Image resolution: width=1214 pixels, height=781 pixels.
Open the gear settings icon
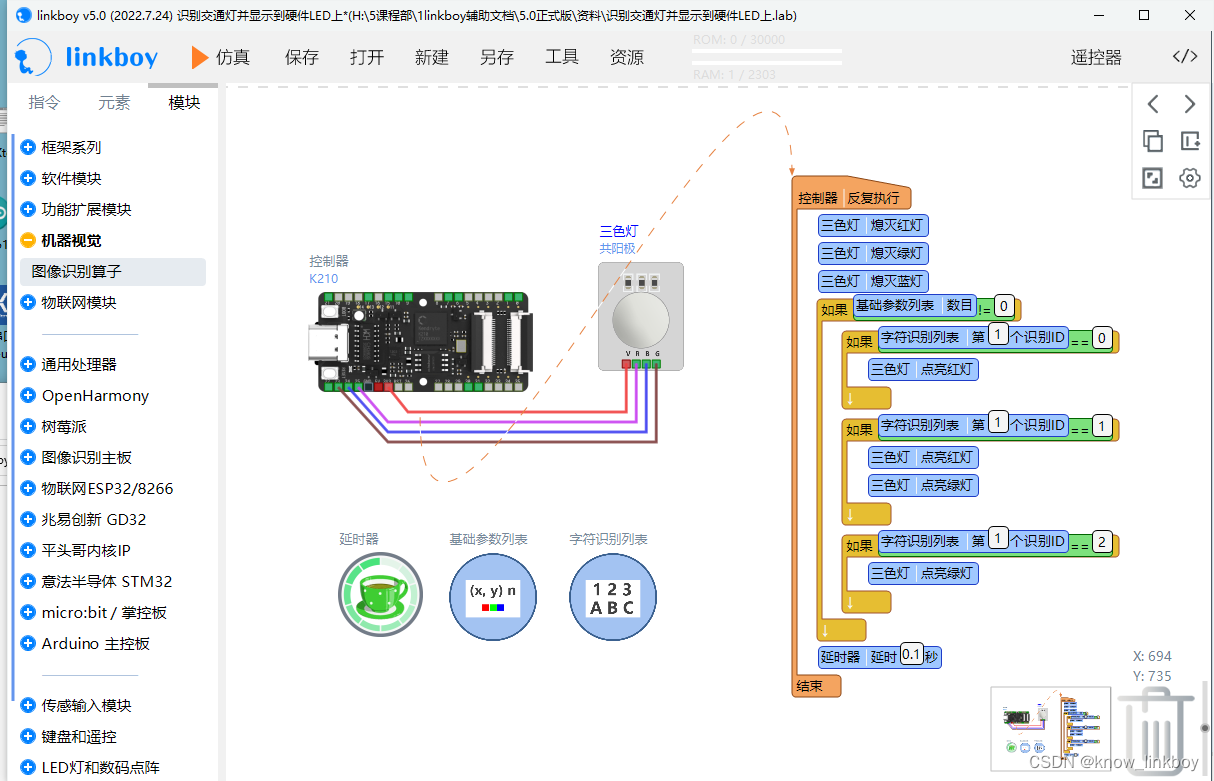1189,178
